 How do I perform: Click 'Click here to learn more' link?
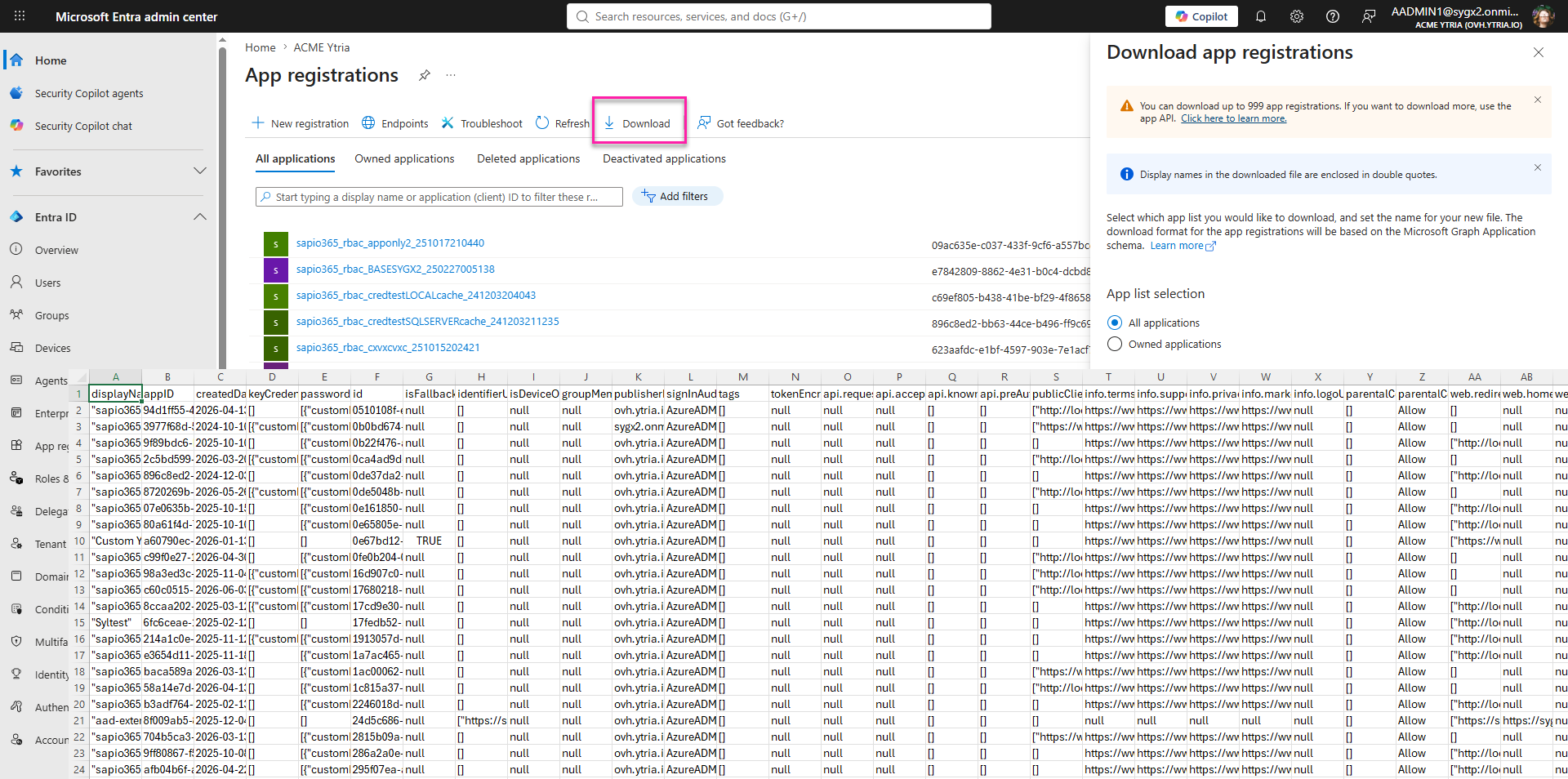click(x=1233, y=118)
